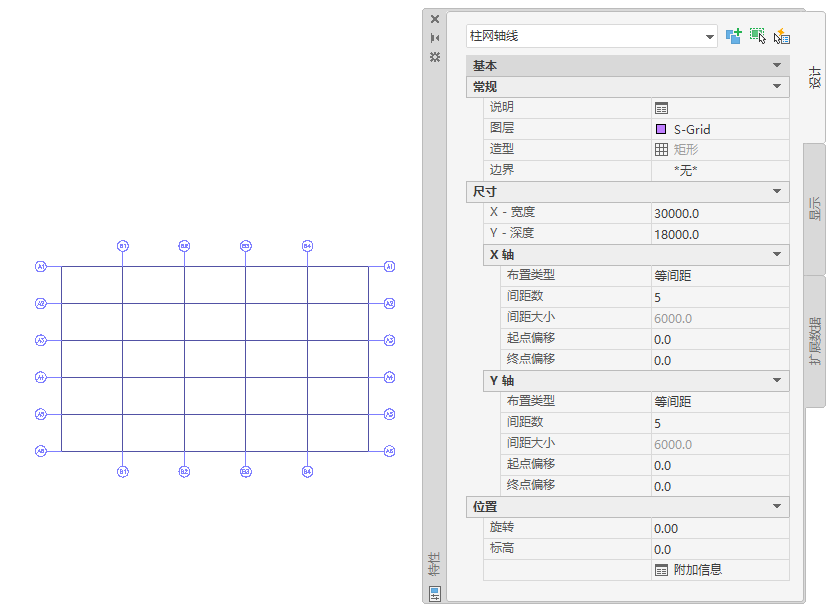Click the 矩形 grid shape icon
Viewport: 839px width, 610px height.
point(661,150)
